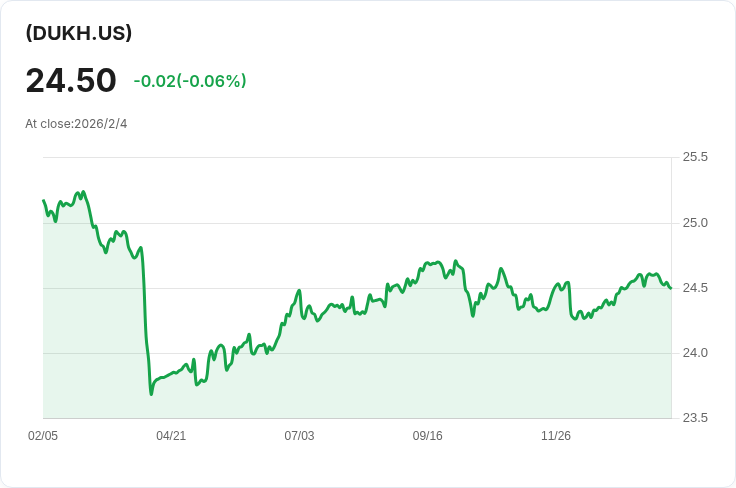Screen dimensions: 736x488
Task: Click the green -0.02(-0.06%) change text
Action: click(x=190, y=81)
